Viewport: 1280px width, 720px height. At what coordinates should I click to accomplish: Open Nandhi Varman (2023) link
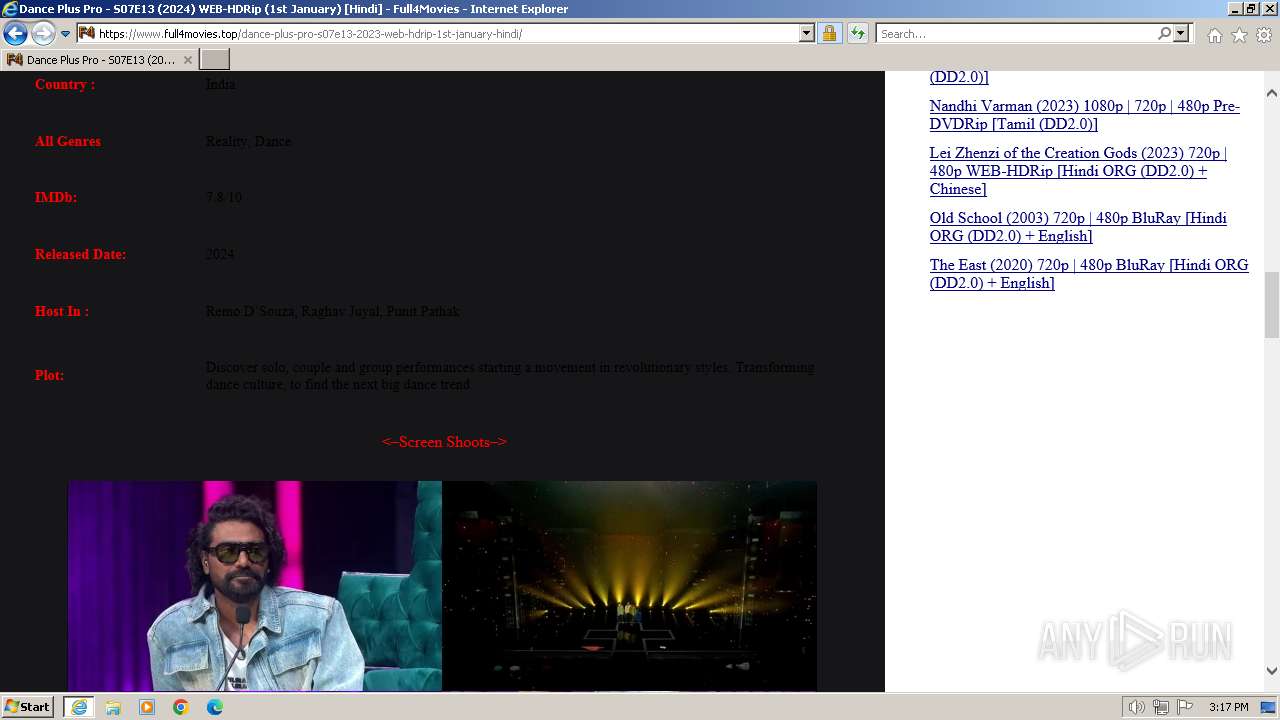click(x=1084, y=115)
